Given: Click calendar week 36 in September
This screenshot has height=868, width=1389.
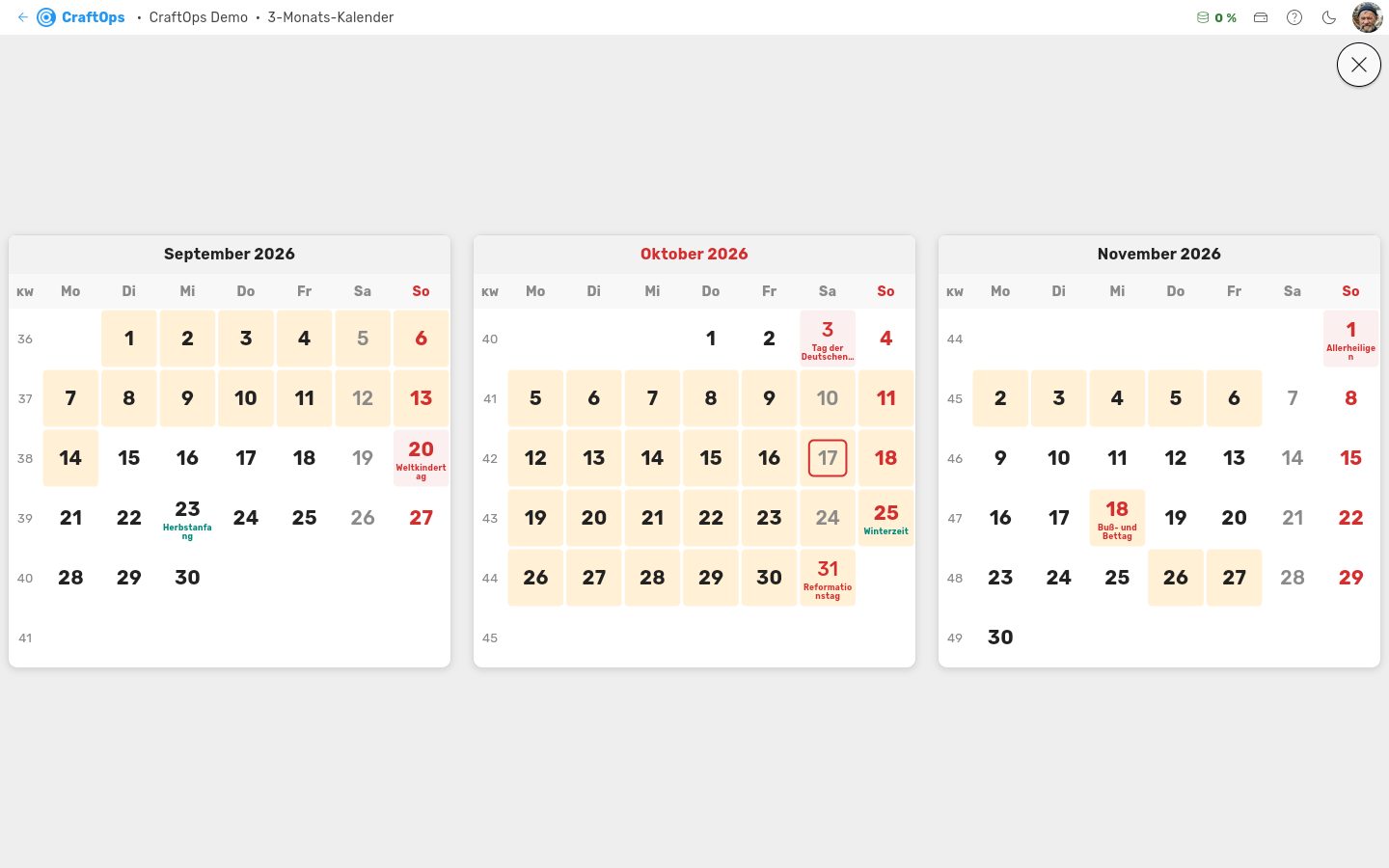Looking at the screenshot, I should [x=25, y=339].
